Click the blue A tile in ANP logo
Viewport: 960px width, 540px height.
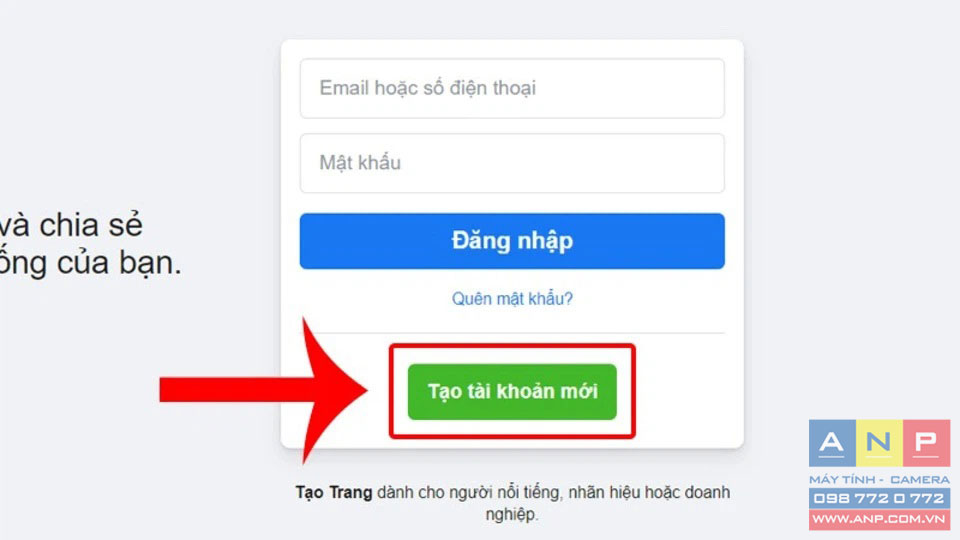click(x=832, y=443)
